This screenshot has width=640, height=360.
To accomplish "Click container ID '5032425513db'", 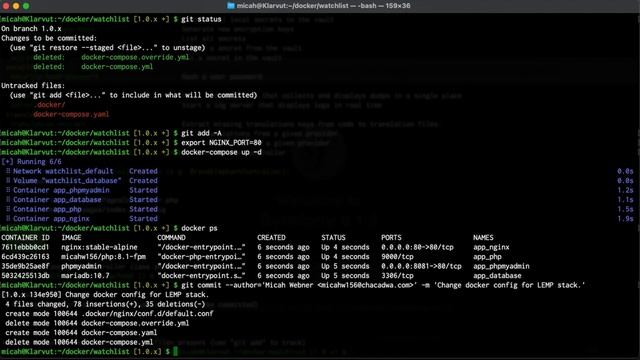I will (x=25, y=276).
